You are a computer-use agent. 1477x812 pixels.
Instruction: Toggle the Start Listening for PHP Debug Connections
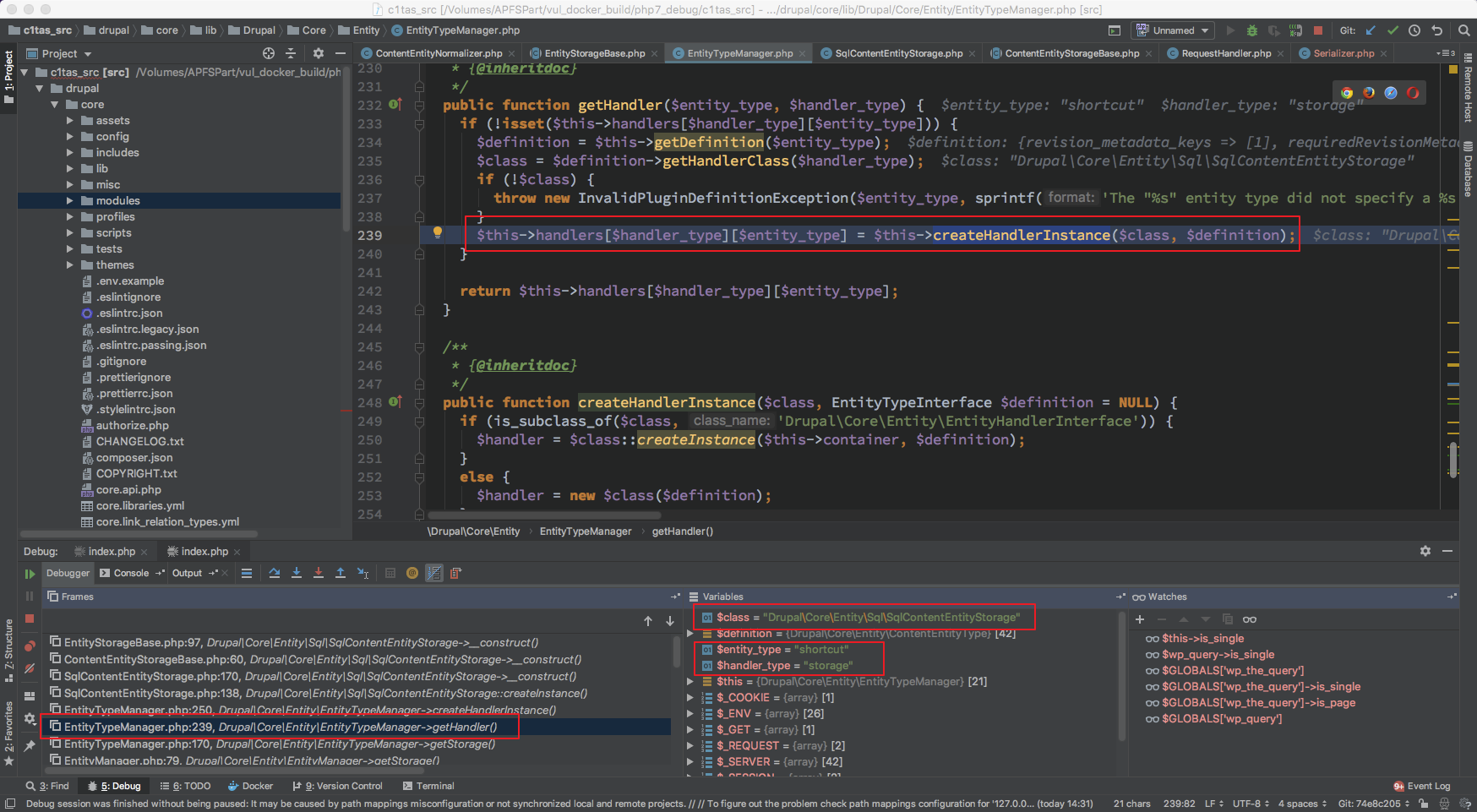pos(1295,30)
